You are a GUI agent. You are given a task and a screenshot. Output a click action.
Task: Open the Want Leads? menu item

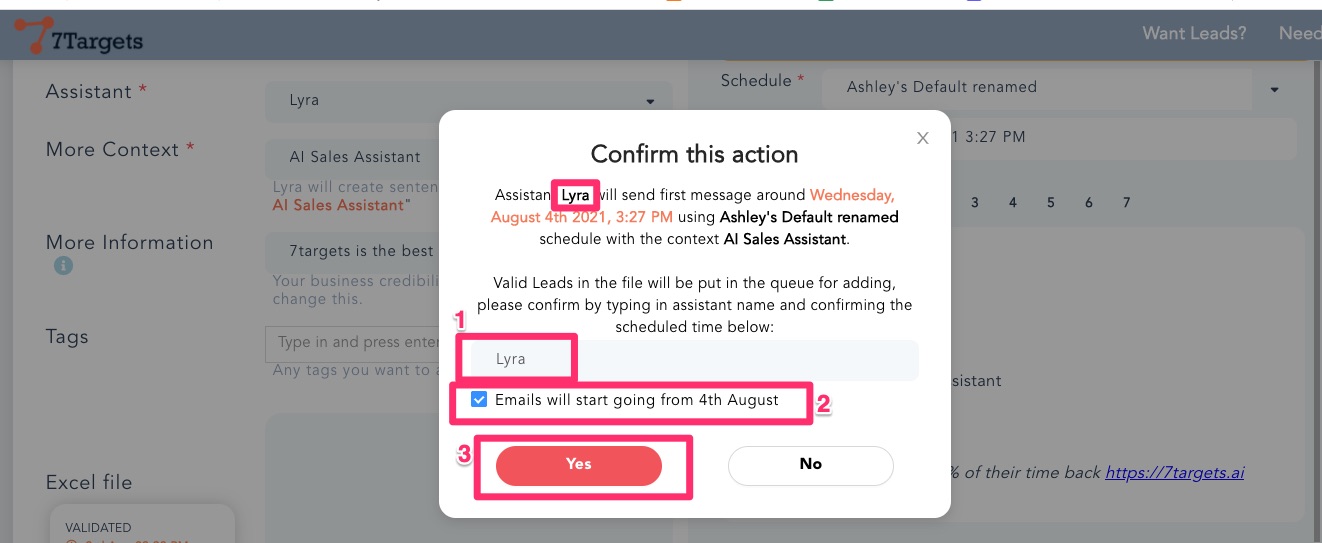tap(1194, 34)
